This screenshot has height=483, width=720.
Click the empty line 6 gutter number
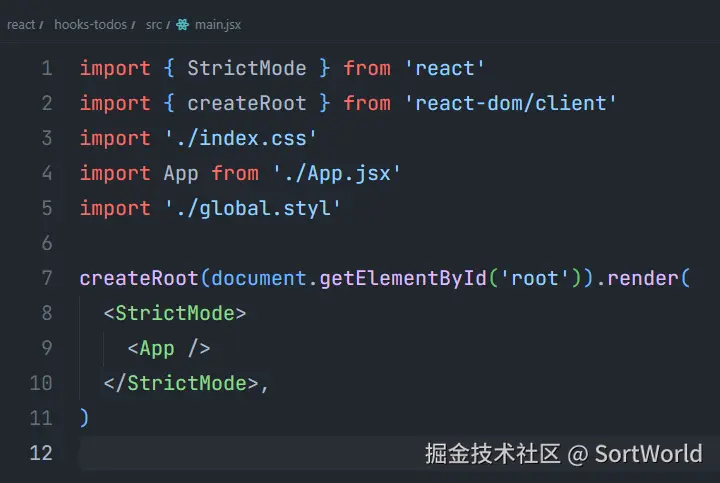(47, 243)
